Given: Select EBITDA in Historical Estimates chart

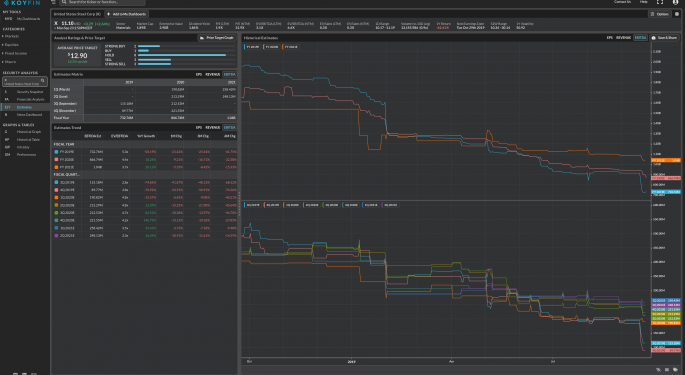Looking at the screenshot, I should point(640,38).
